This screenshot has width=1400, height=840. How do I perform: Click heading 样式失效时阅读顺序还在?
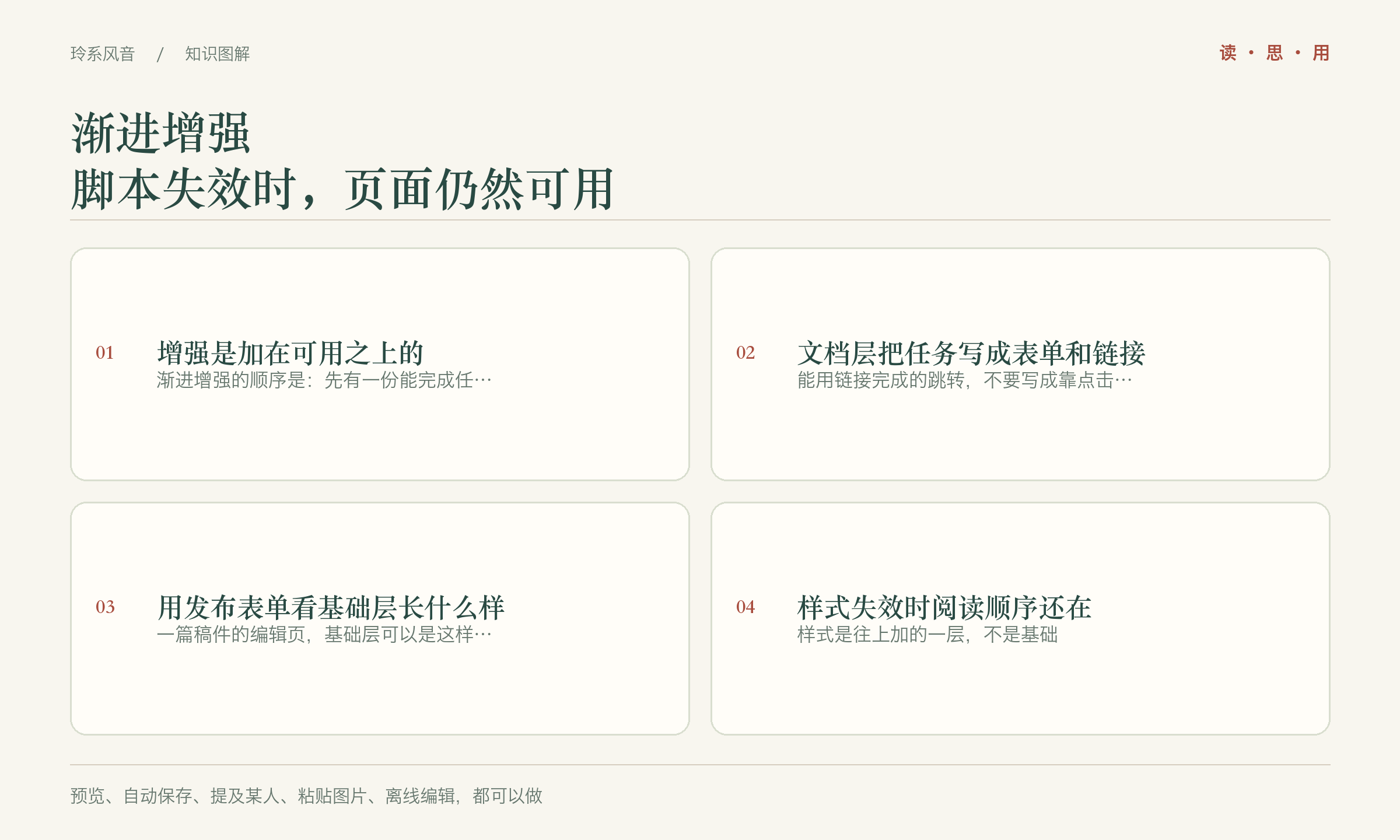[944, 608]
